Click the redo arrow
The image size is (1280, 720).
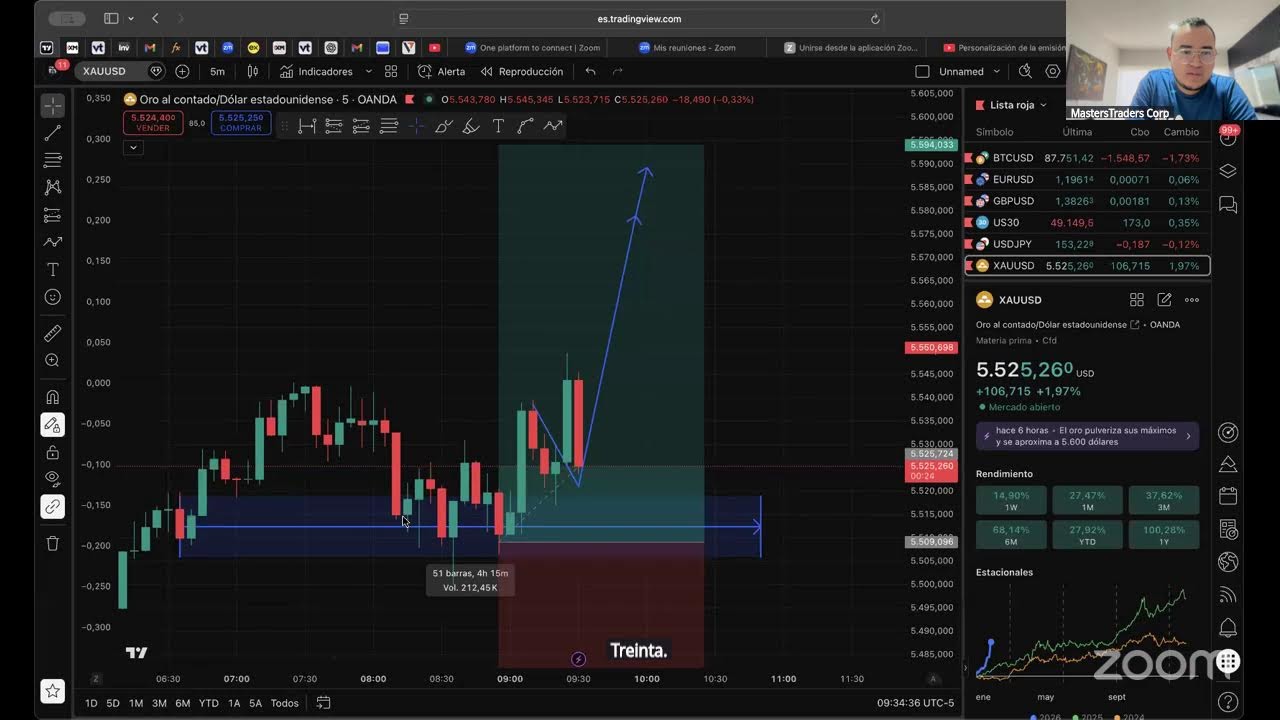pyautogui.click(x=617, y=71)
